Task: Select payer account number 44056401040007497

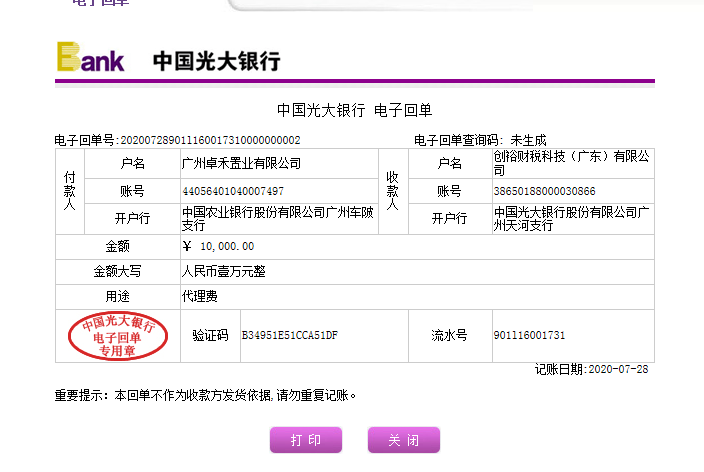Action: [233, 191]
